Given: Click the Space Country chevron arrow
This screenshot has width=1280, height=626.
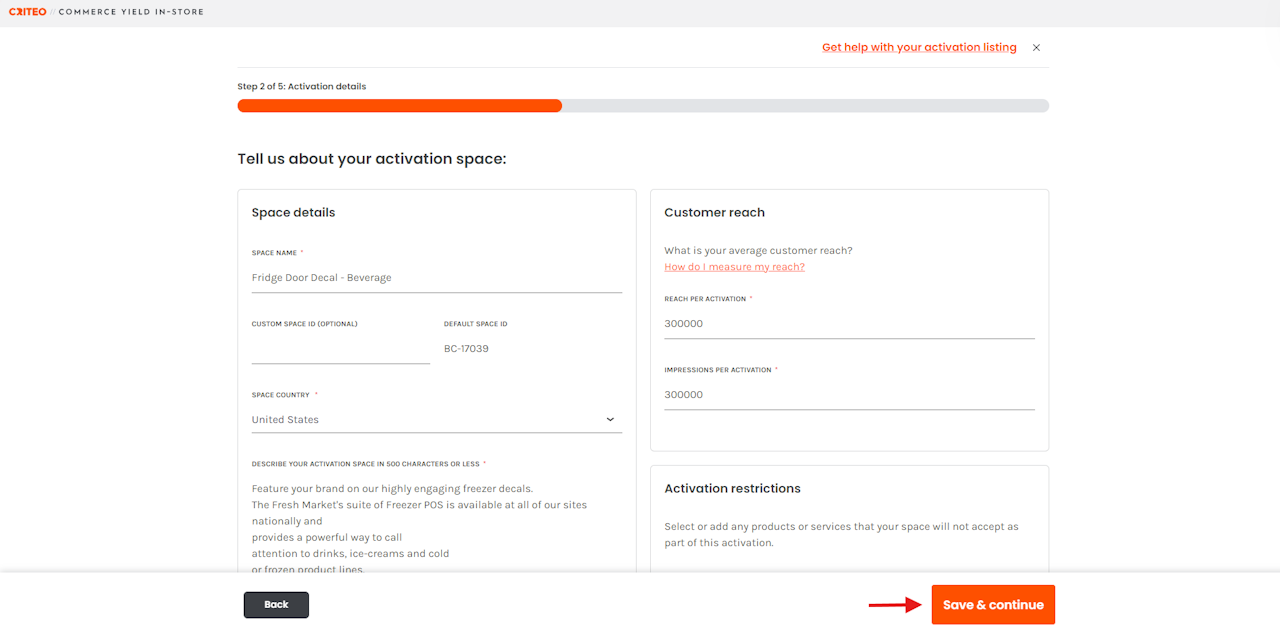Looking at the screenshot, I should coord(610,420).
